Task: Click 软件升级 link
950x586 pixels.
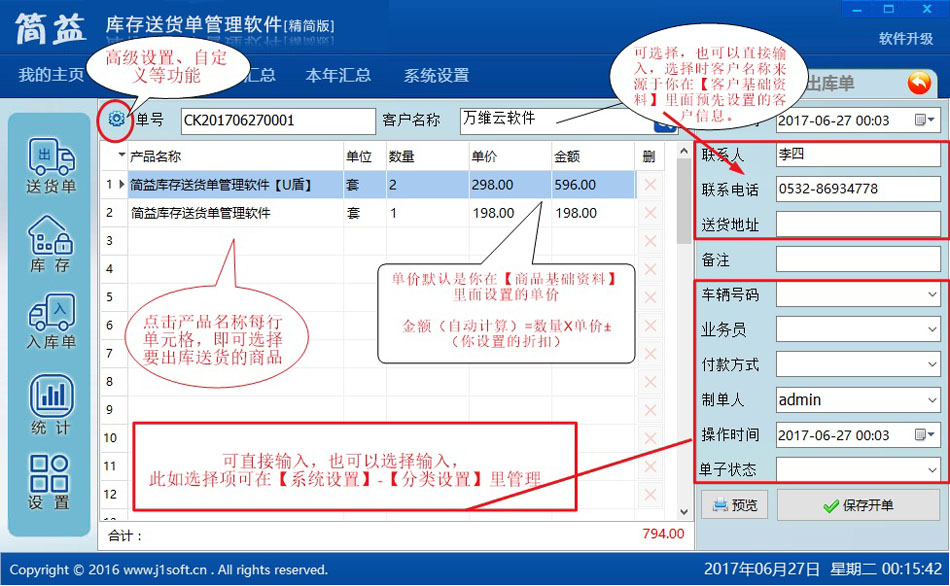Action: [x=906, y=39]
